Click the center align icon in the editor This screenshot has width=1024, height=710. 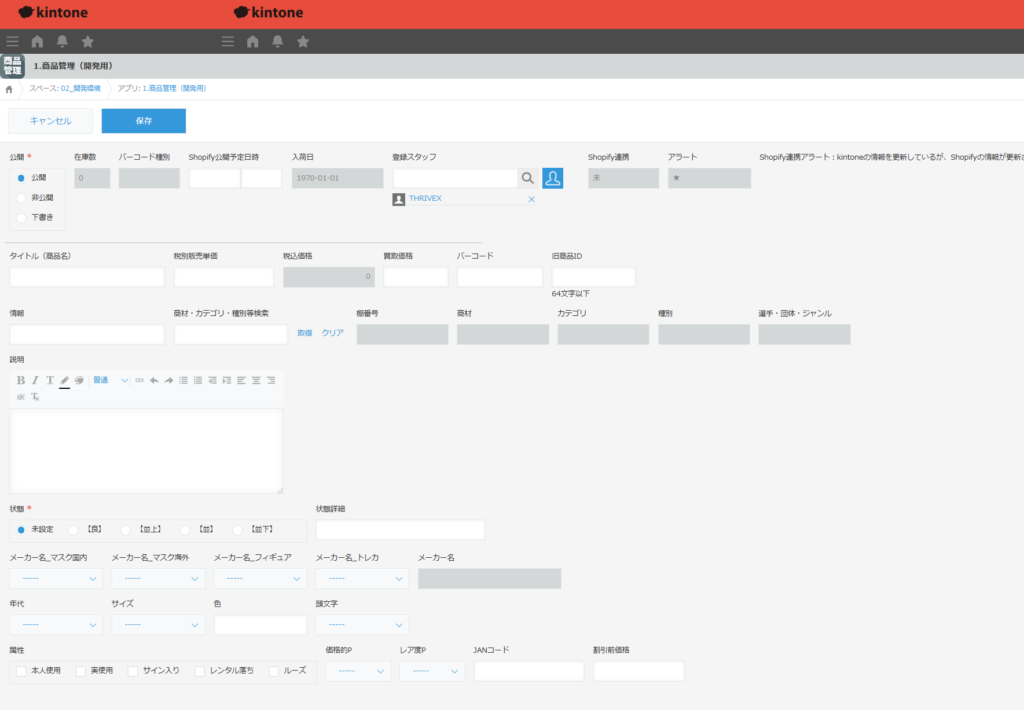coord(256,380)
